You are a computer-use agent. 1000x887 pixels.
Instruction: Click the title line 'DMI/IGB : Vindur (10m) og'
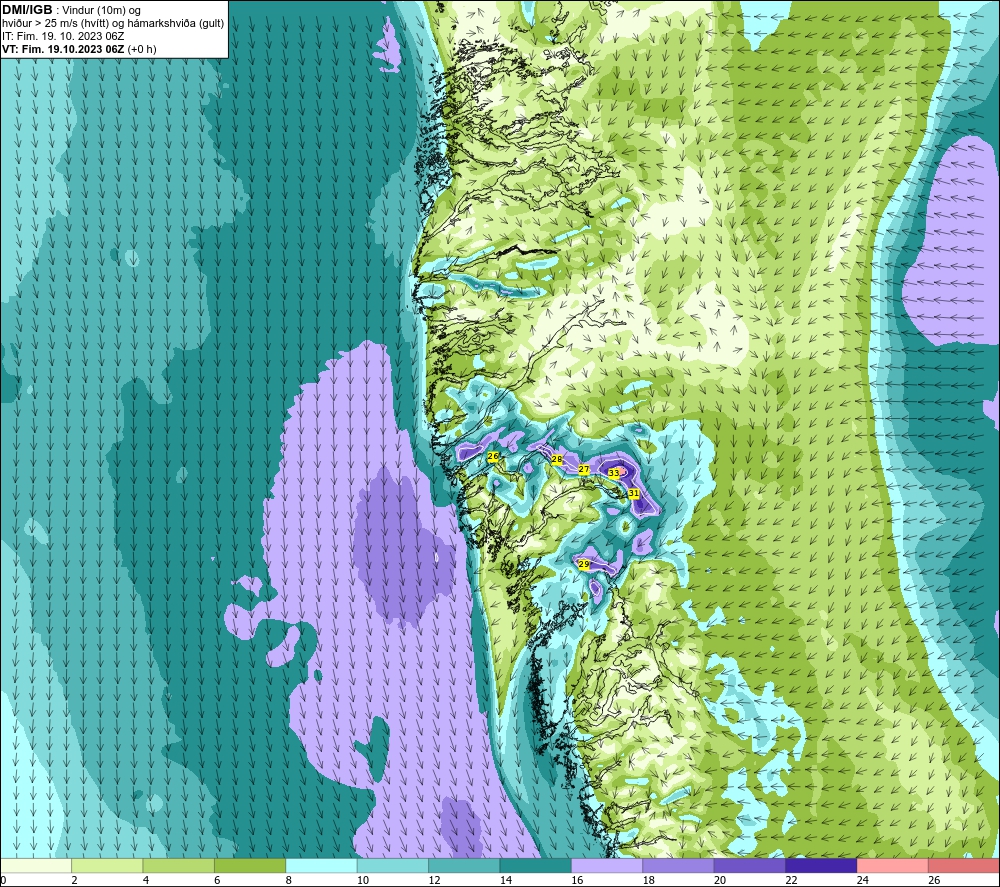coord(71,10)
